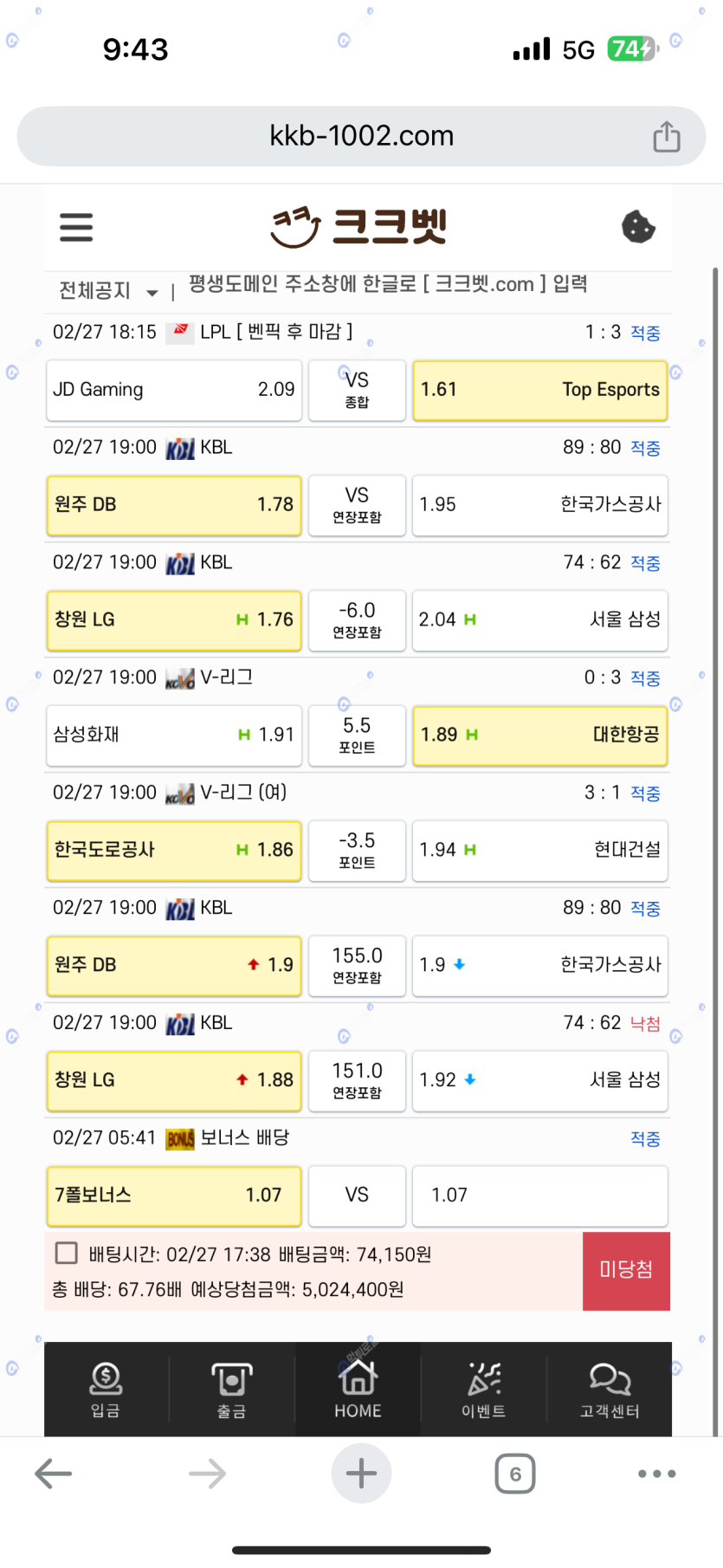
Task: Tap the share icon in address bar
Action: coord(666,136)
